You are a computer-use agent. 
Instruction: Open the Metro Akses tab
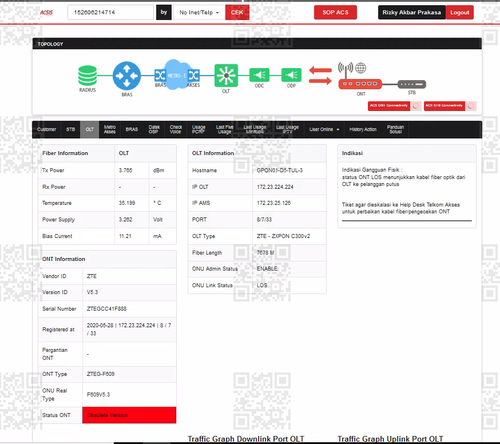(x=110, y=129)
